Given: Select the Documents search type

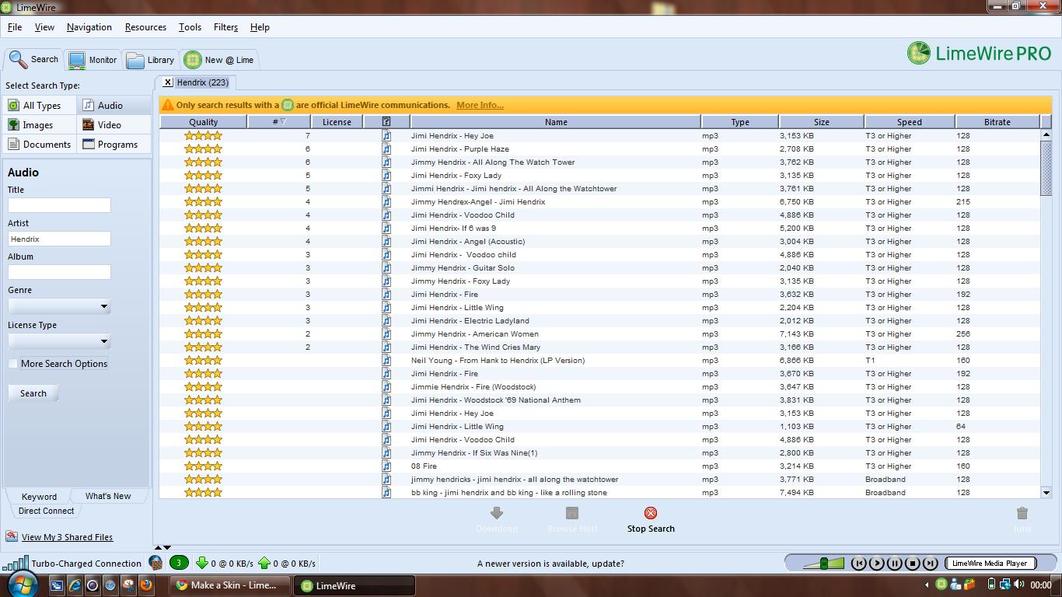Looking at the screenshot, I should 39,144.
